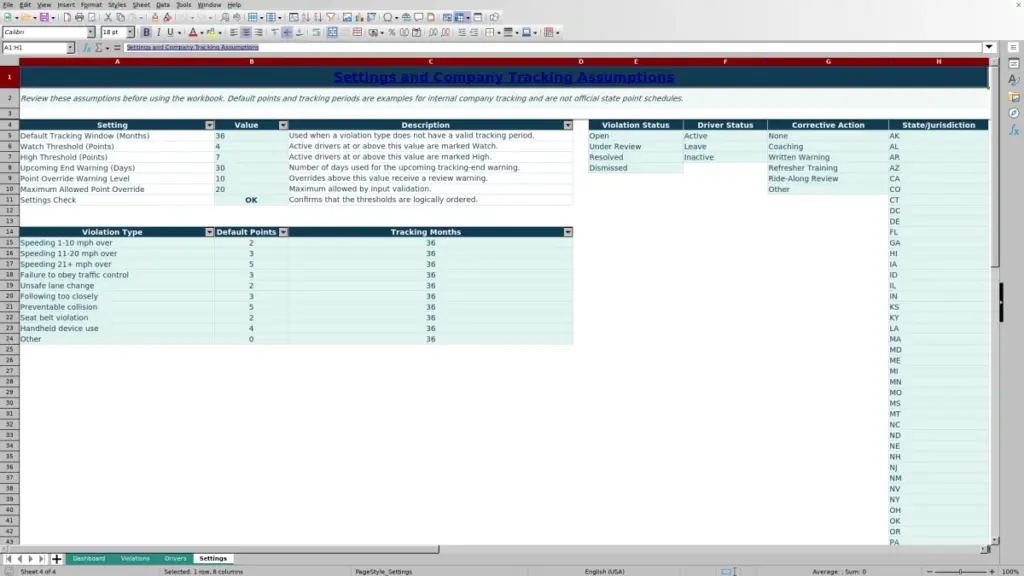The width and height of the screenshot is (1024, 576).
Task: Click the Settings and Company Tracking Assumptions title
Action: pyautogui.click(x=504, y=77)
